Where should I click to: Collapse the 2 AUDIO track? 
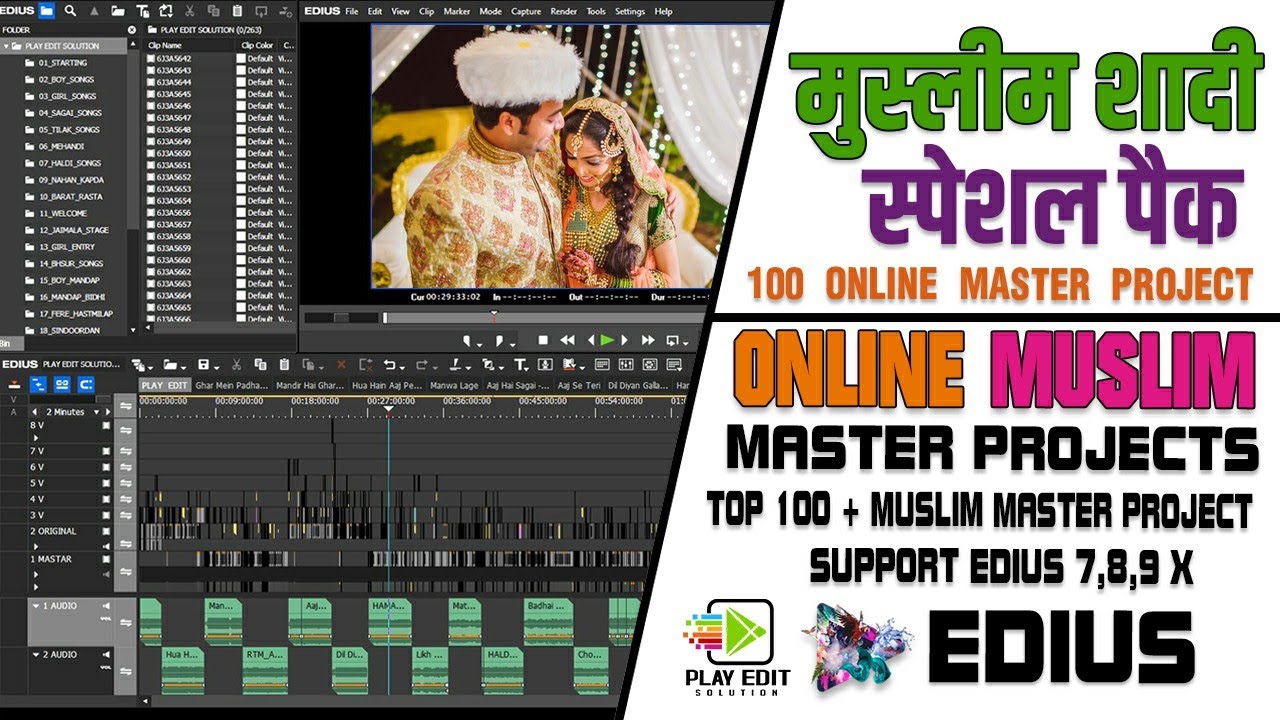click(x=36, y=654)
